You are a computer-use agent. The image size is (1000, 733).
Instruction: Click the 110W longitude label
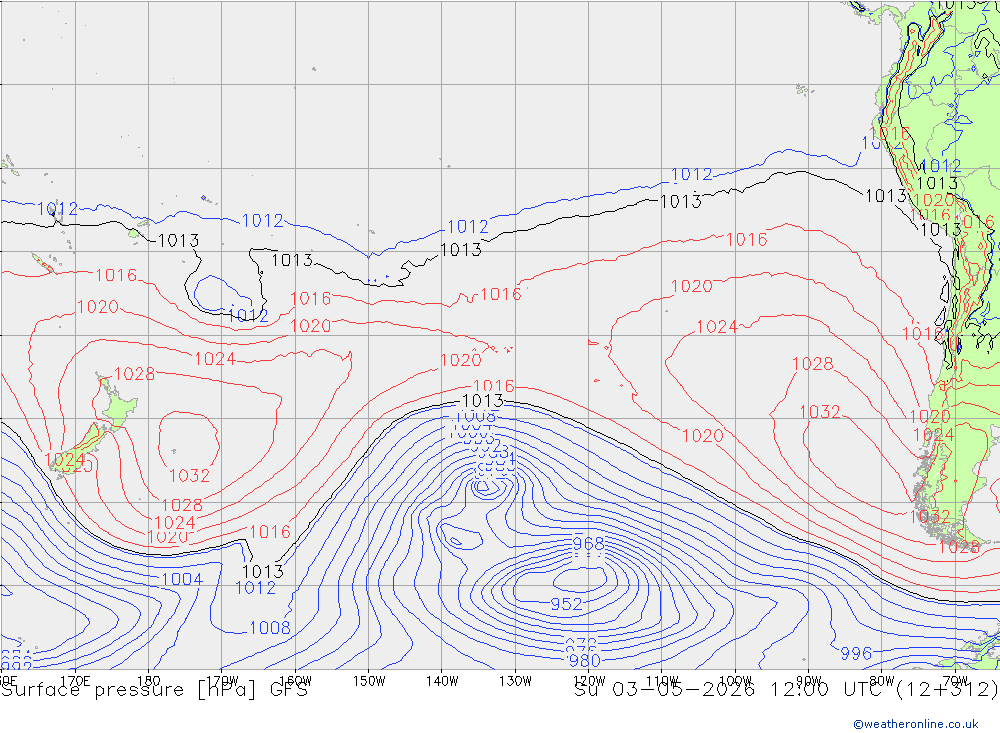click(662, 681)
